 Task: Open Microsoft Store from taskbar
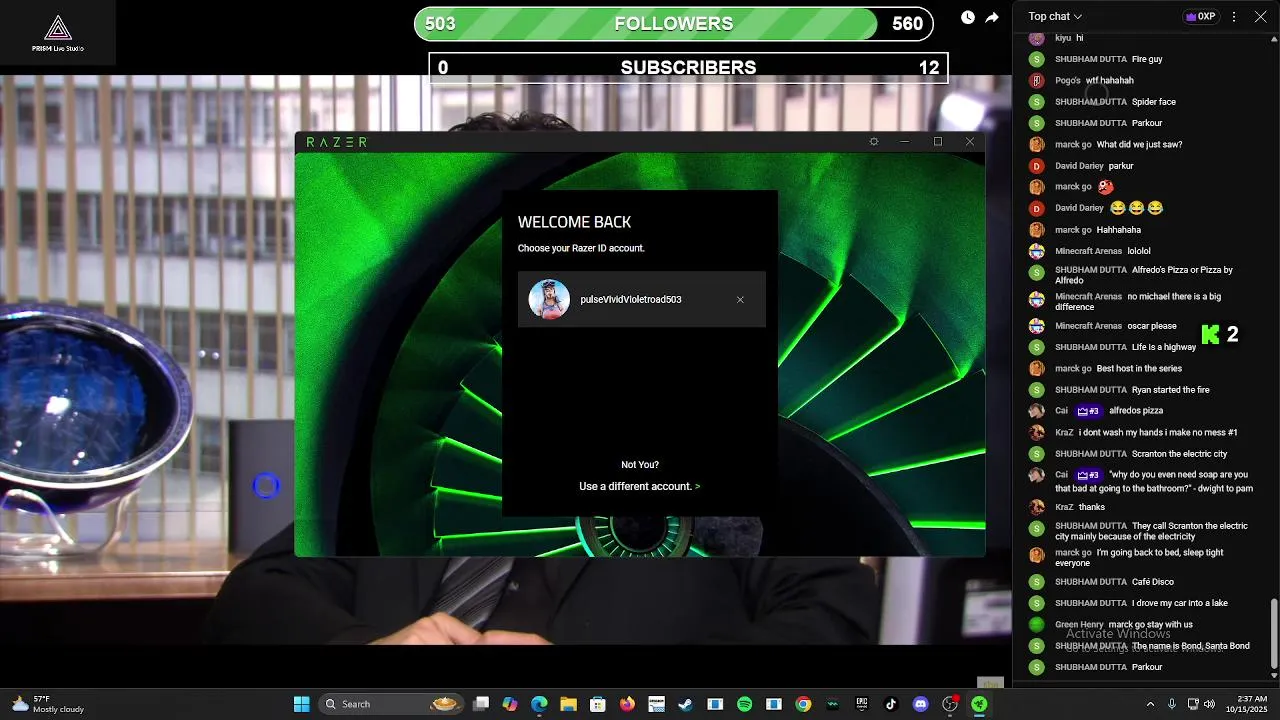pos(597,704)
